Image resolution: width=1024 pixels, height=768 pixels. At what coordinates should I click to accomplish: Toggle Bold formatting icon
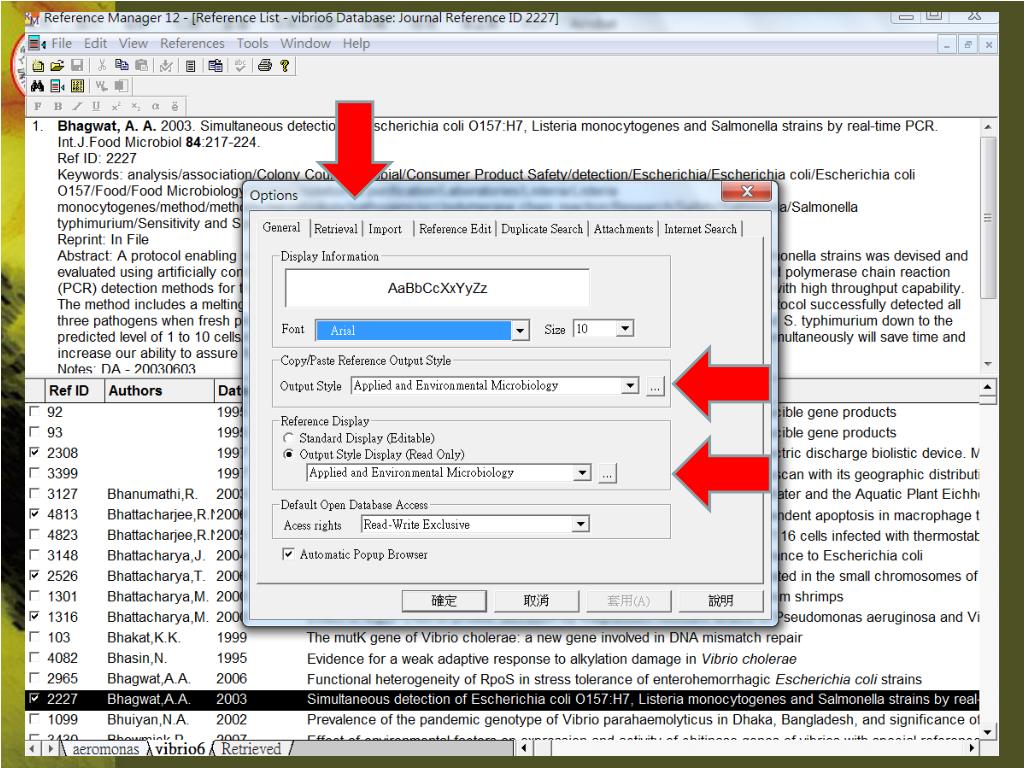point(57,106)
